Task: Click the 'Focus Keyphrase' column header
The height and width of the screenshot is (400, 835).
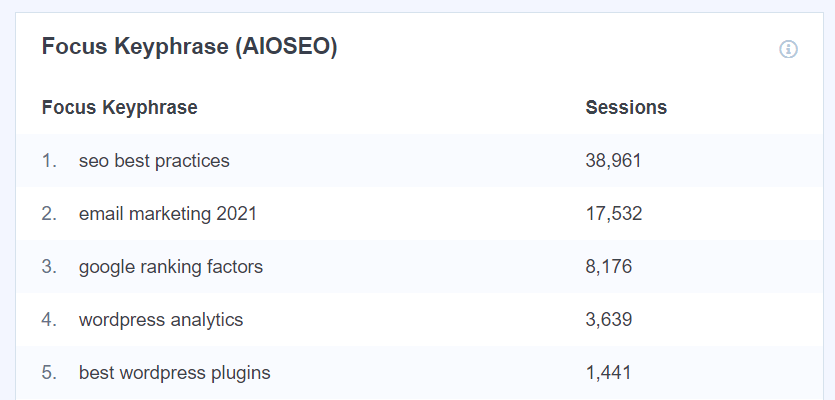Action: point(119,107)
